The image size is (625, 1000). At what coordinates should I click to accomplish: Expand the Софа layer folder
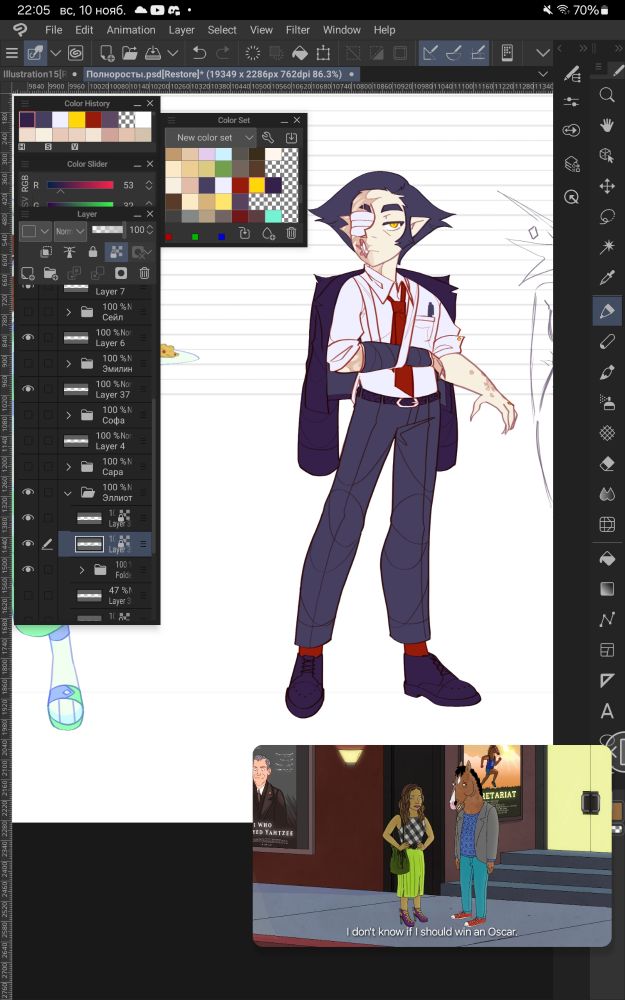click(x=68, y=415)
